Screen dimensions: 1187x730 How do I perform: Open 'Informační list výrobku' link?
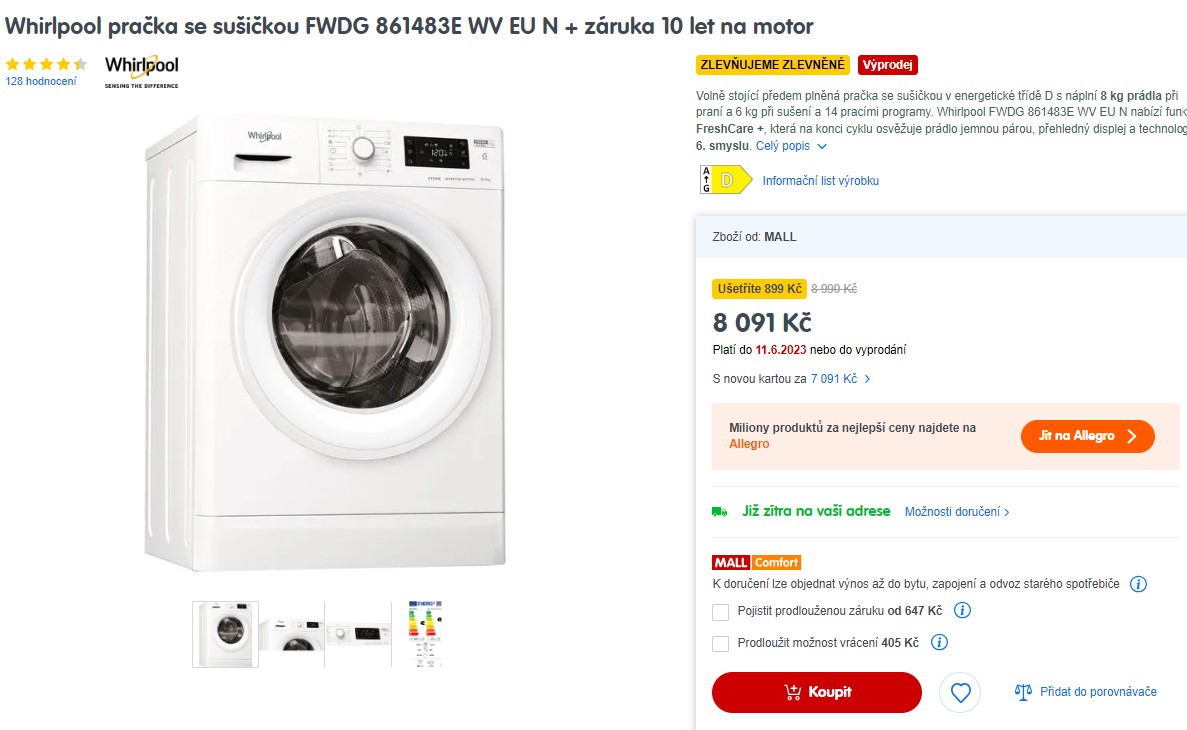tap(821, 181)
